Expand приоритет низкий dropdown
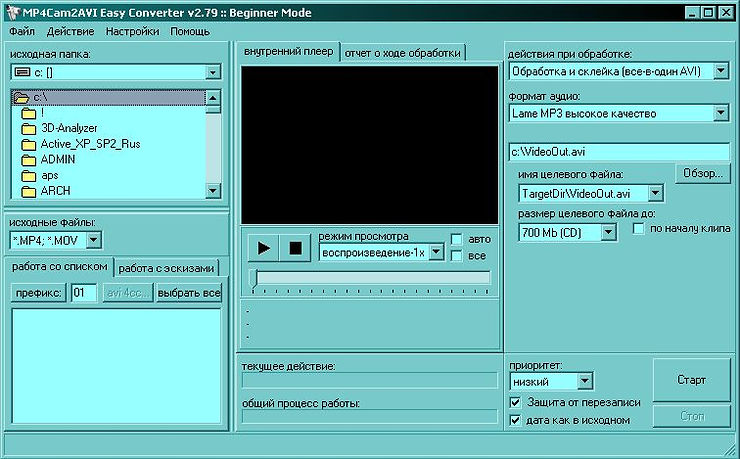 [585, 381]
